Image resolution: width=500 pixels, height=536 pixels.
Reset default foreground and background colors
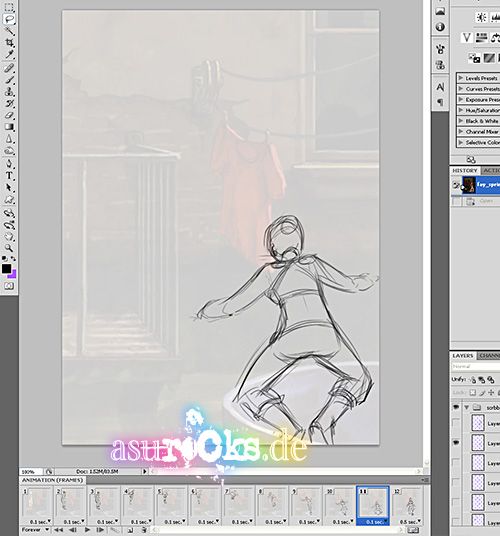pyautogui.click(x=4, y=258)
